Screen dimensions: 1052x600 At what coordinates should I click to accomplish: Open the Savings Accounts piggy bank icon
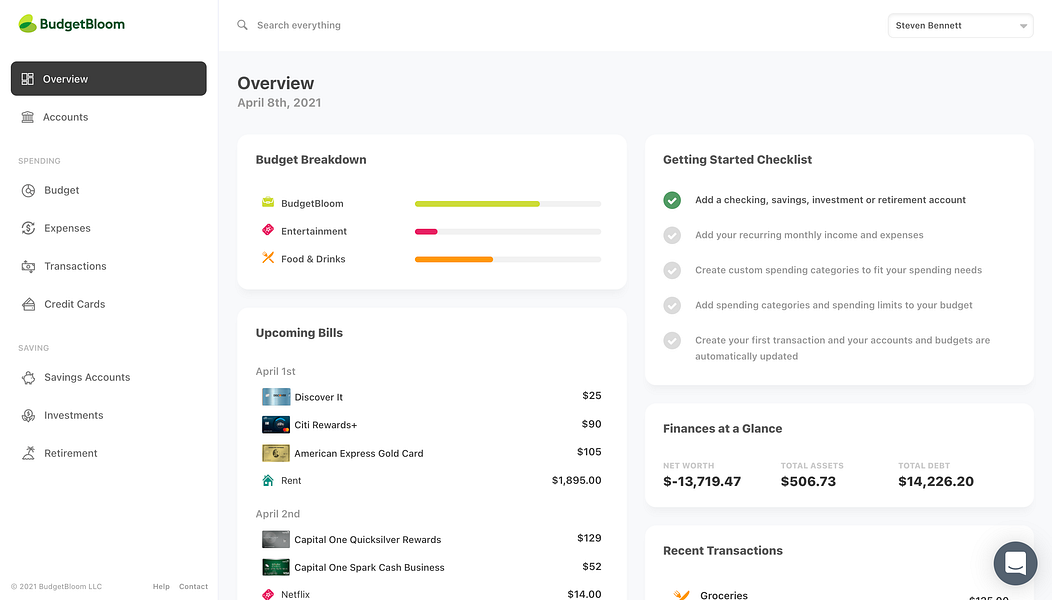[28, 377]
